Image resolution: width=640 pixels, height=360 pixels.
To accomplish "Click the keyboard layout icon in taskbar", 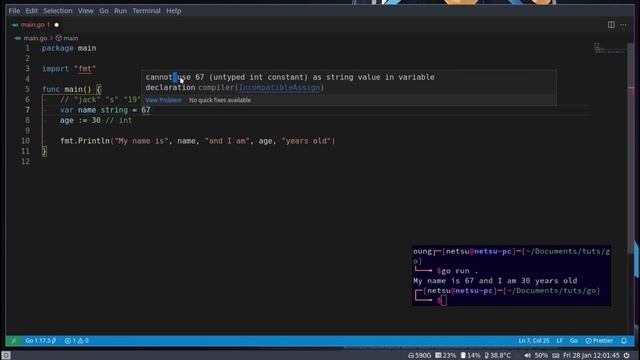I will point(556,356).
